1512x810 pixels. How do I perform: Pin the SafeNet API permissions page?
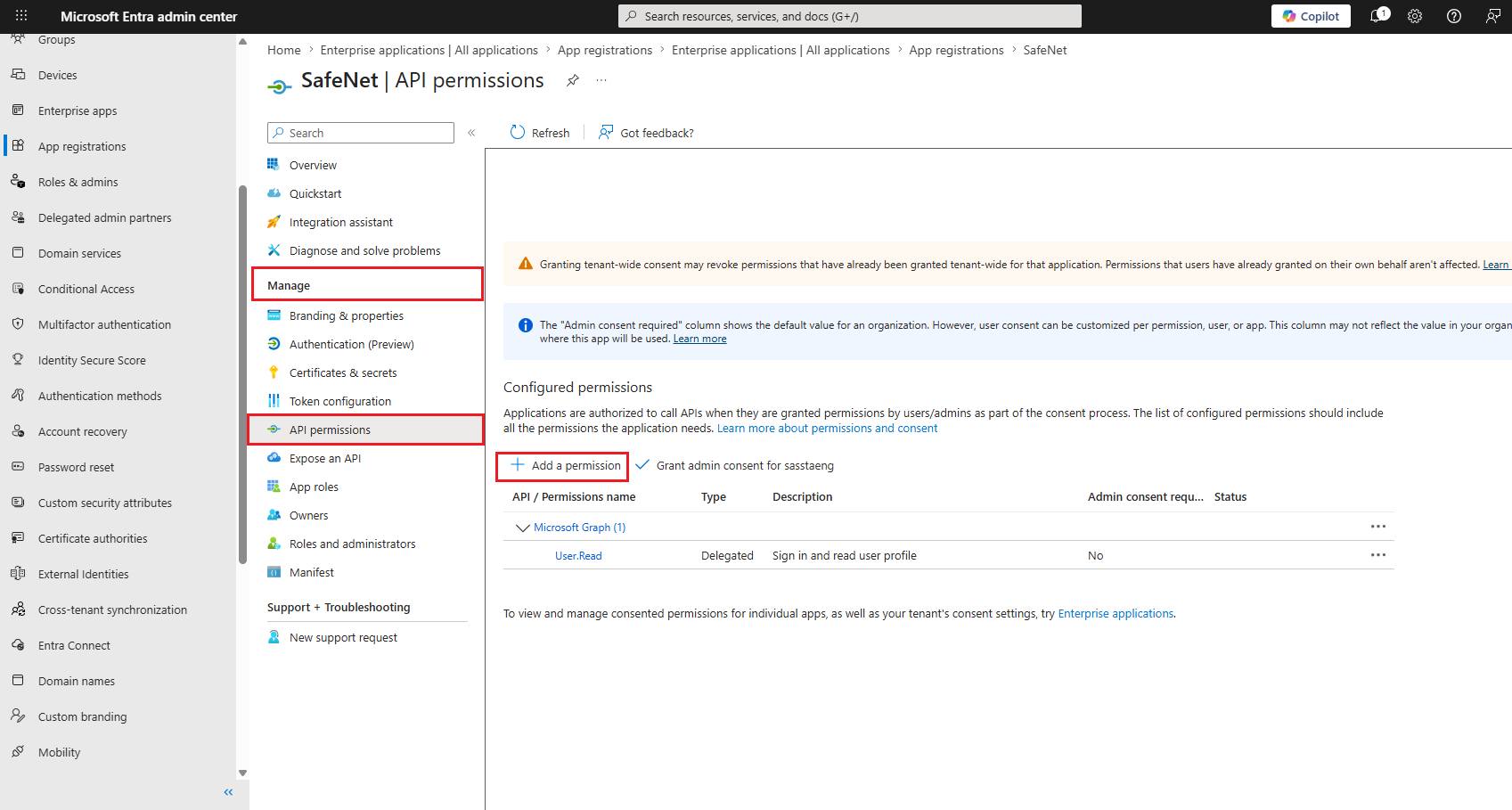(x=573, y=80)
